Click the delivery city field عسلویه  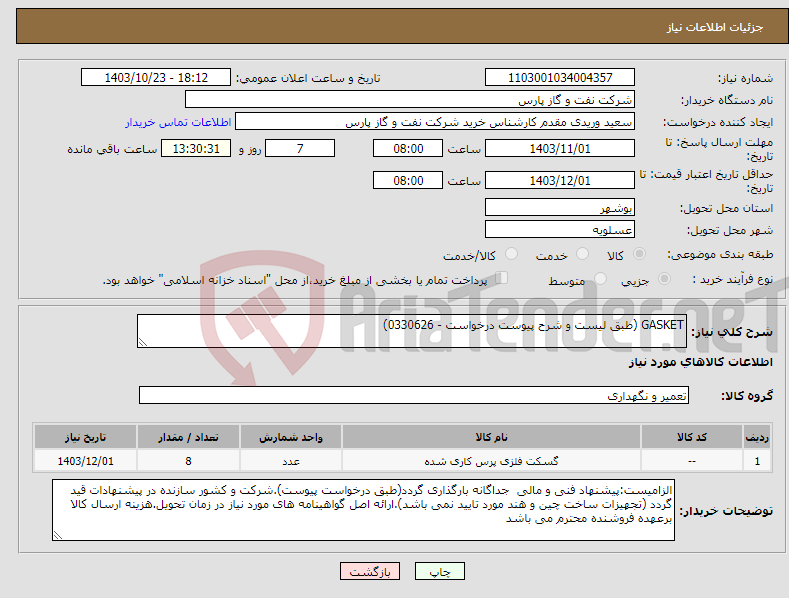[x=560, y=229]
